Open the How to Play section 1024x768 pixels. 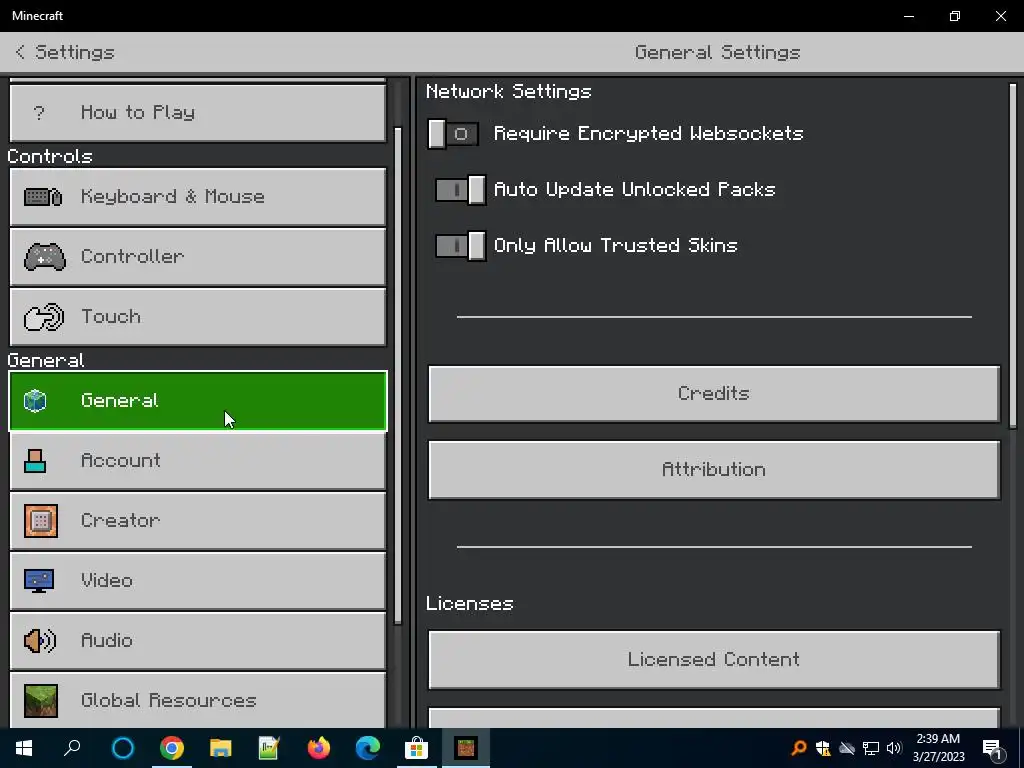pyautogui.click(x=198, y=112)
